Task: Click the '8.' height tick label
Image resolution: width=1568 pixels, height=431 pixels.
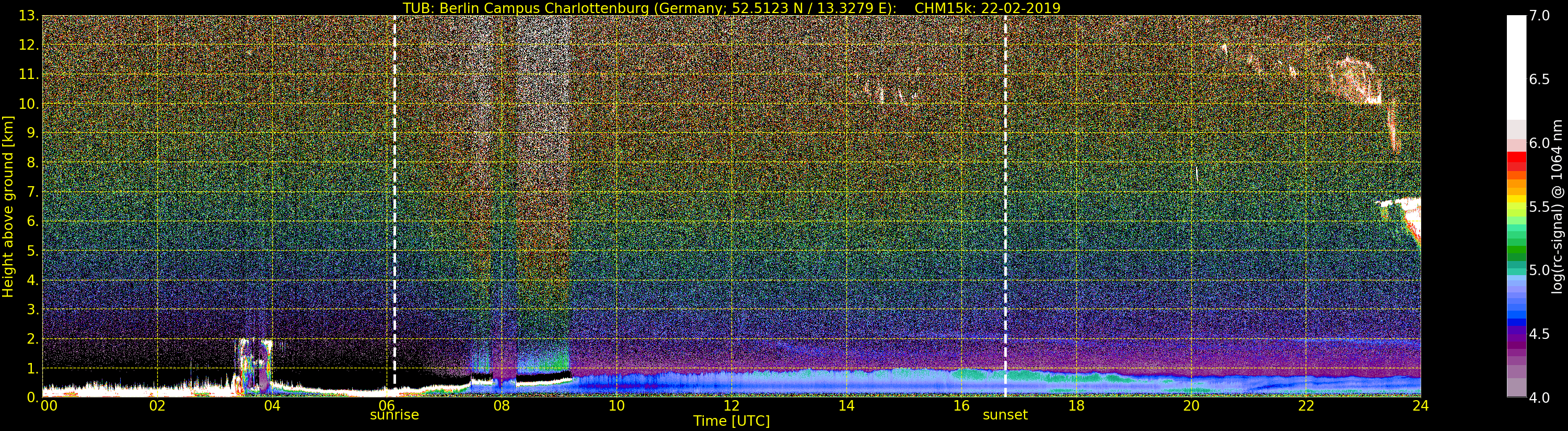Action: [x=33, y=163]
